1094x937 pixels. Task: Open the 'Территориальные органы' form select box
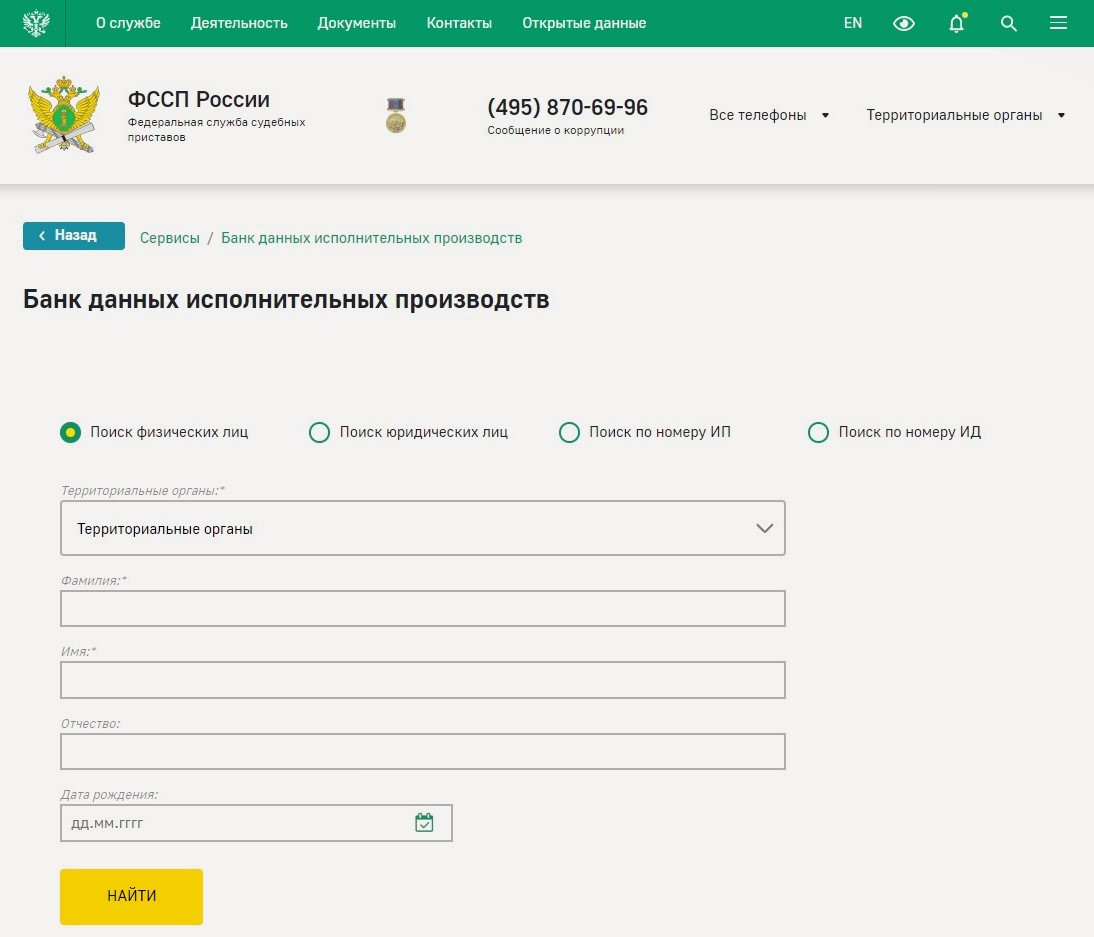coord(423,528)
